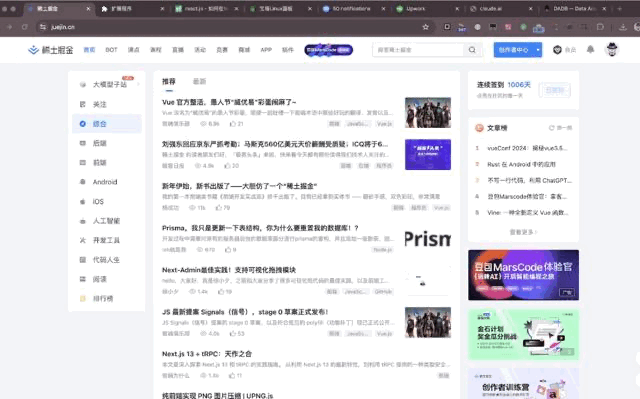This screenshot has height=399, width=640.
Task: Reload the page with the refresh icon
Action: pos(25,27)
